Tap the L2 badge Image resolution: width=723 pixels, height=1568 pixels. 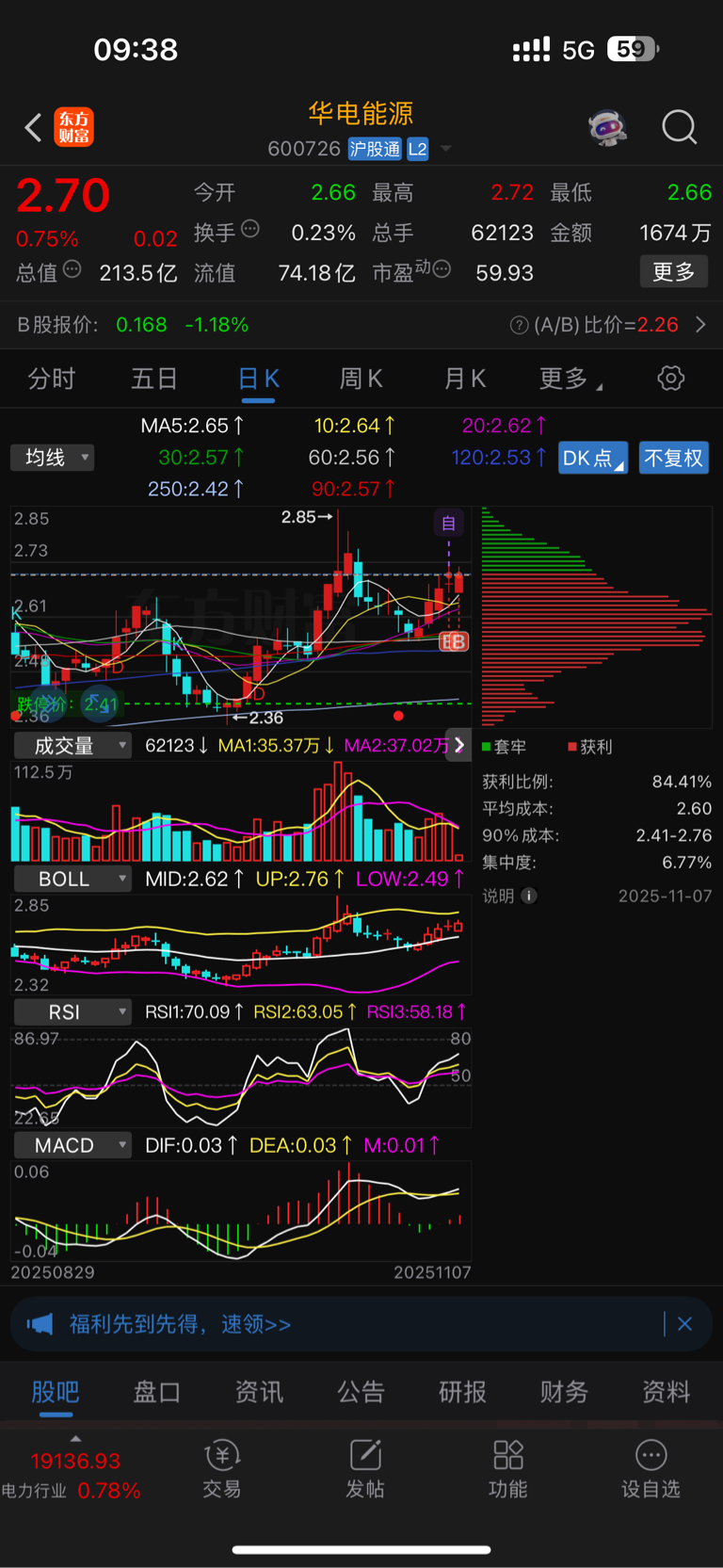tap(417, 149)
